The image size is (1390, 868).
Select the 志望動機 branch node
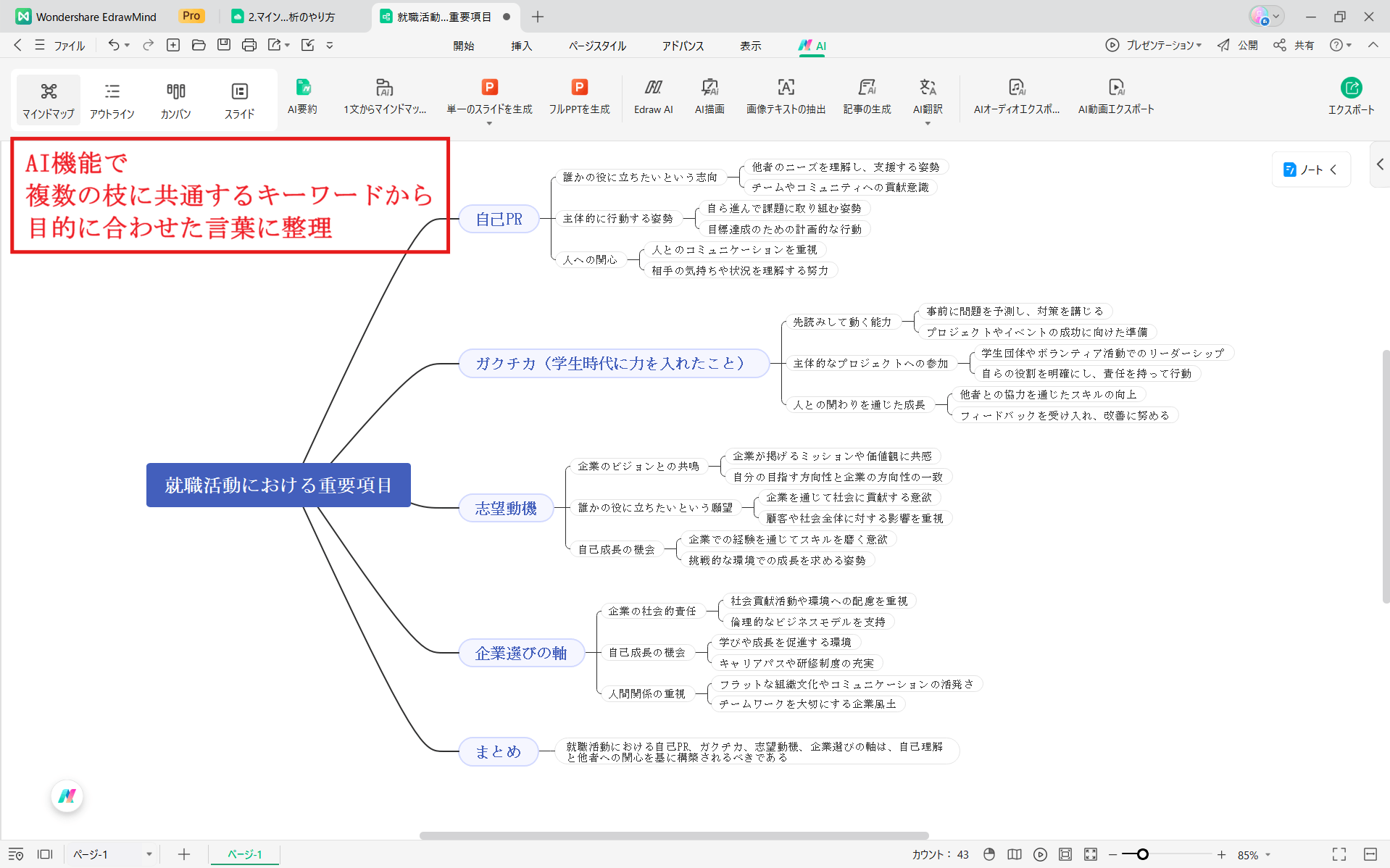[x=506, y=509]
